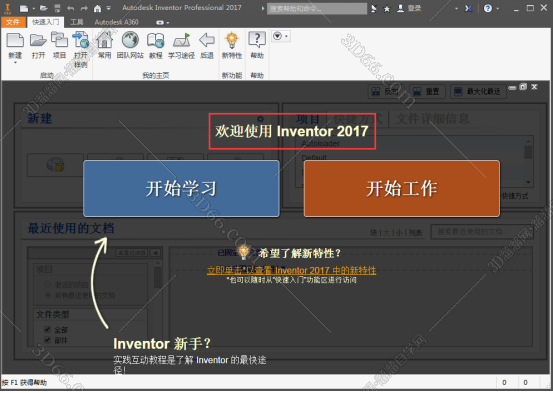Select the 文件详细信息 tab

click(x=432, y=119)
